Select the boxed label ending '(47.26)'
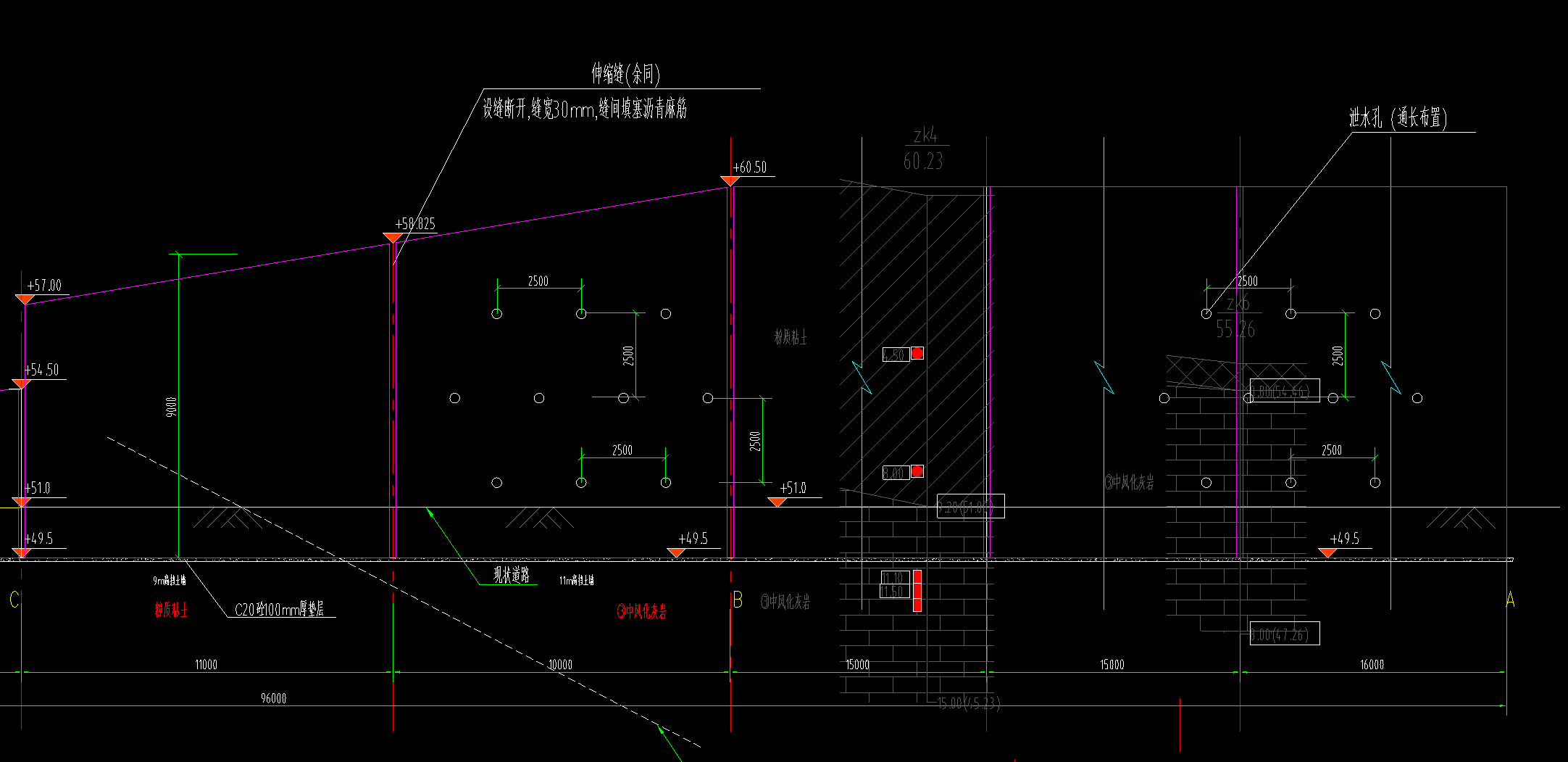This screenshot has width=1568, height=762. point(1285,634)
